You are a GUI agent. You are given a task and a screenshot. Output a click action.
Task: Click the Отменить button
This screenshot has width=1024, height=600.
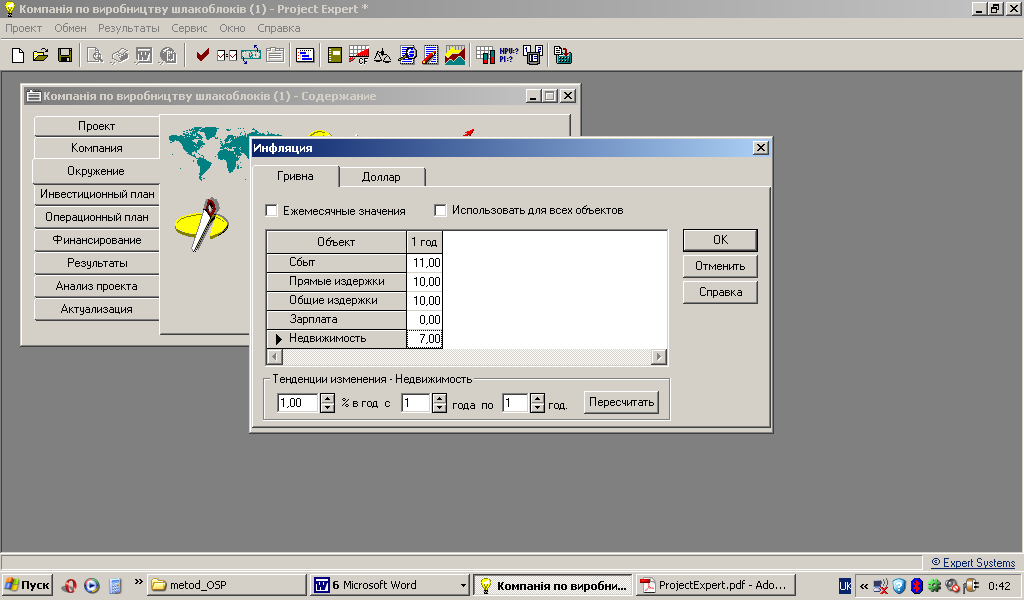(720, 266)
